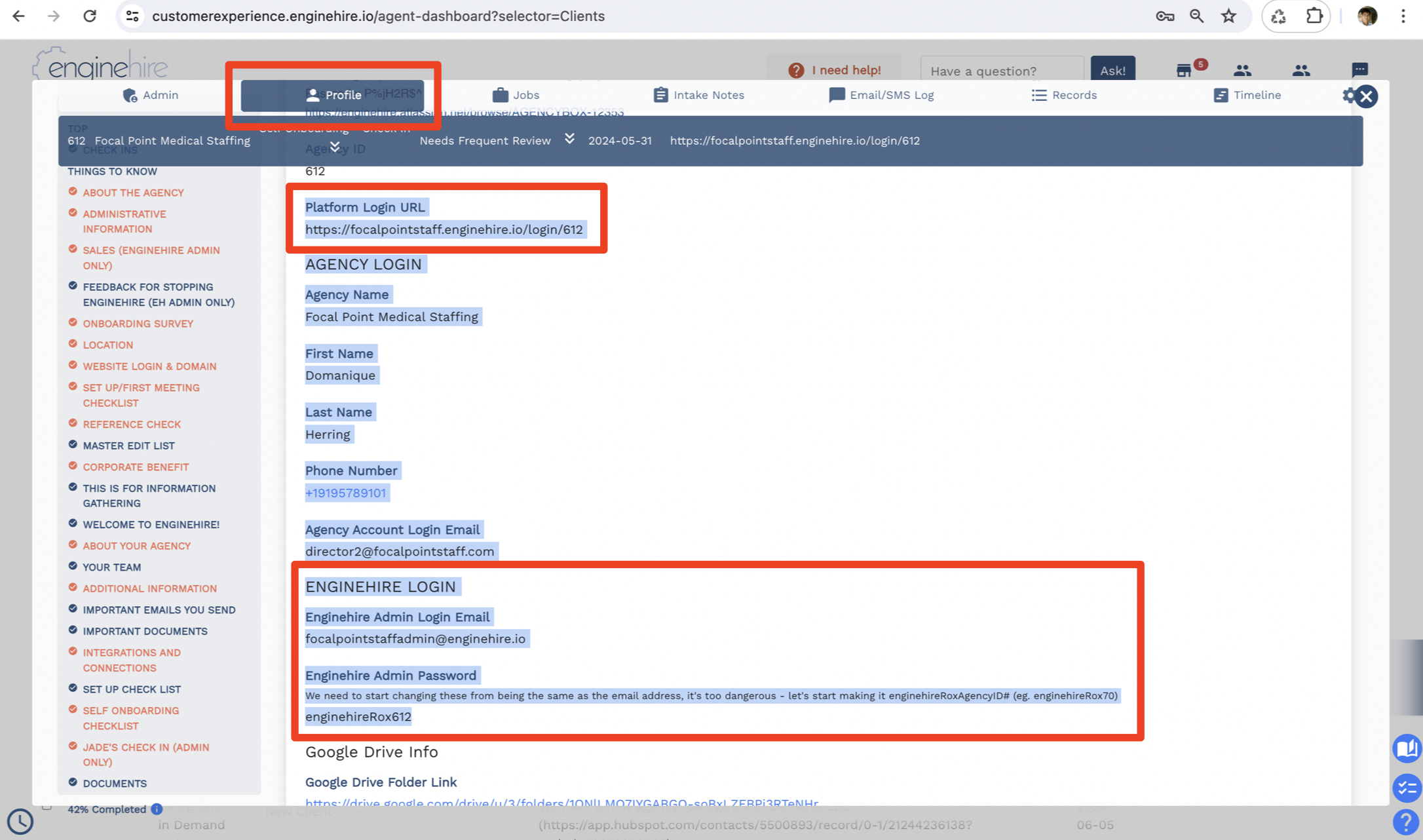Toggle the Documents check circle

pos(73,782)
